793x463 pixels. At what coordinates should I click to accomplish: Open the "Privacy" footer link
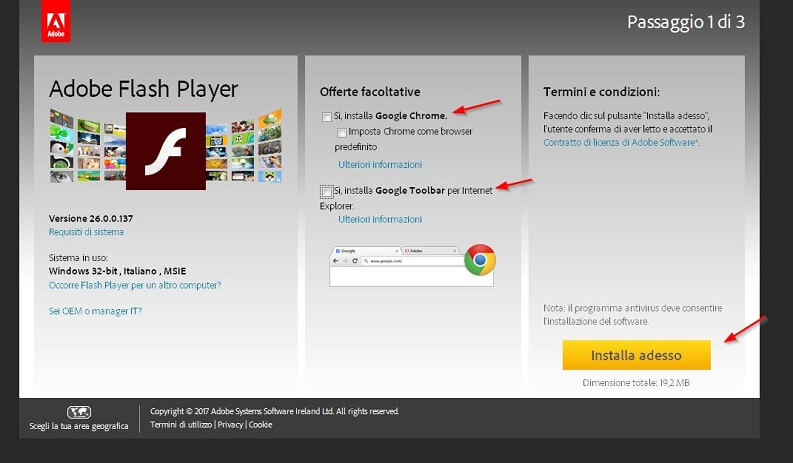[x=230, y=425]
